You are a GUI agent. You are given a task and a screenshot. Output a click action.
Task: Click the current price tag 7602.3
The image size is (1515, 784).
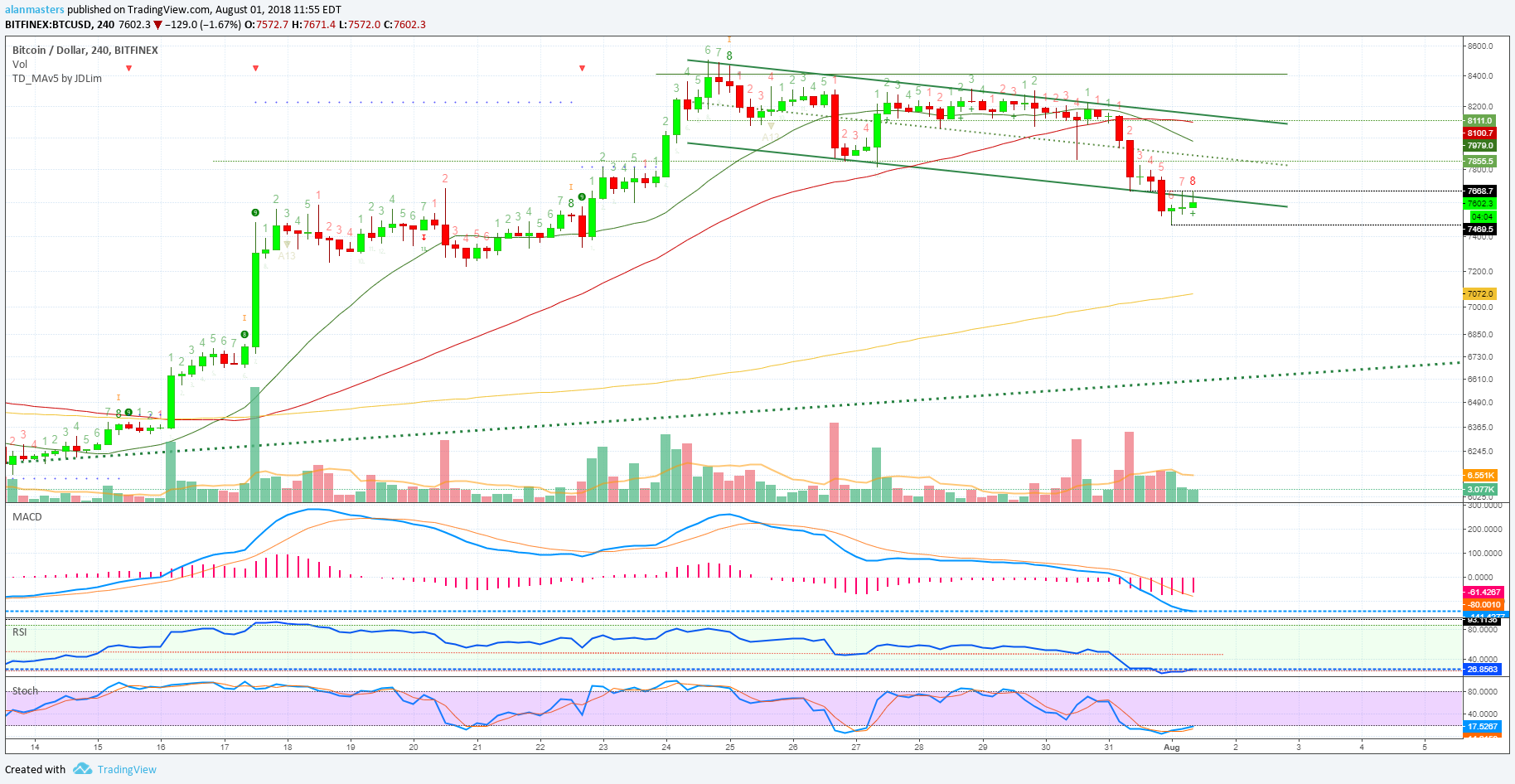pyautogui.click(x=1479, y=203)
